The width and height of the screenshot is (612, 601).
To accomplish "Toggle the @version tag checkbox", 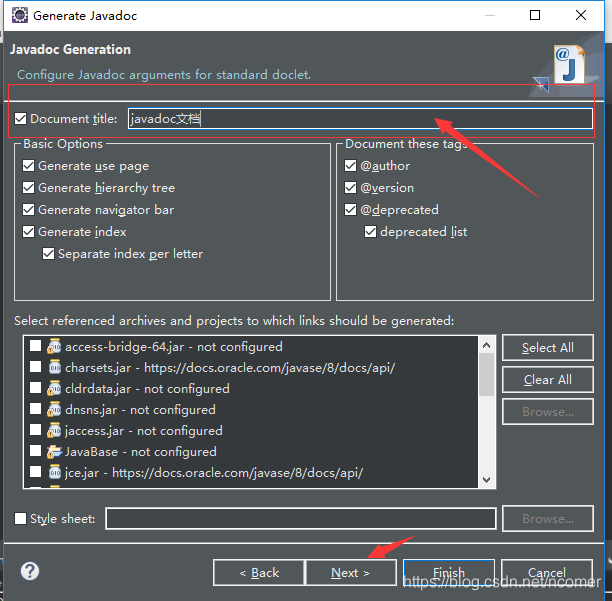I will coord(350,188).
